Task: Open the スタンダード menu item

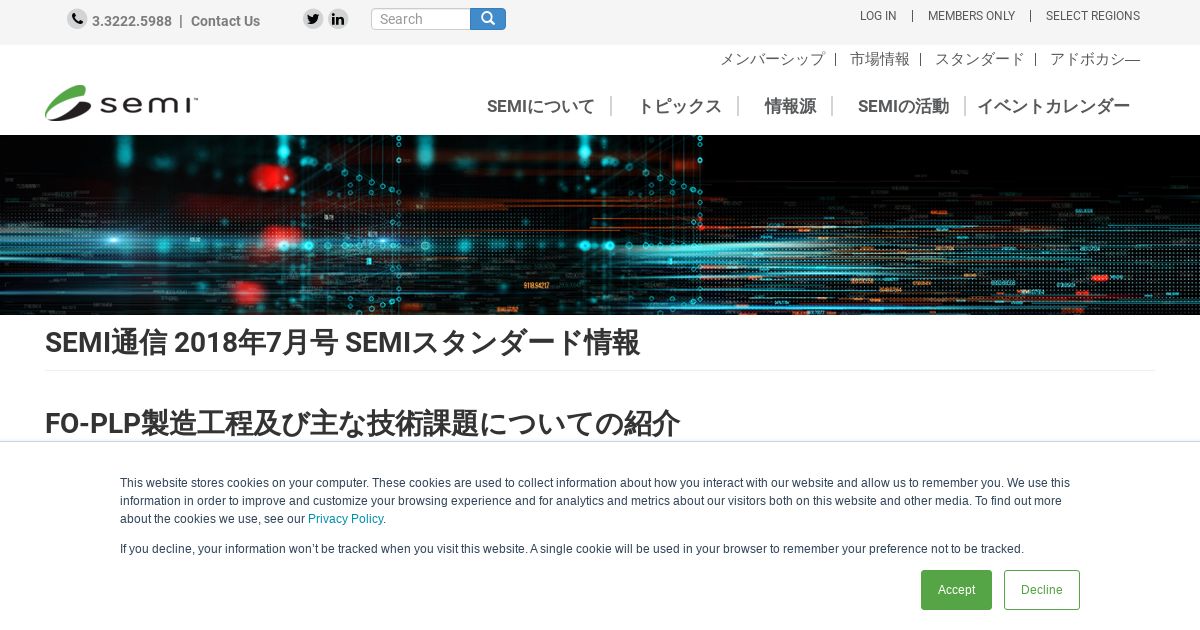Action: pyautogui.click(x=980, y=59)
